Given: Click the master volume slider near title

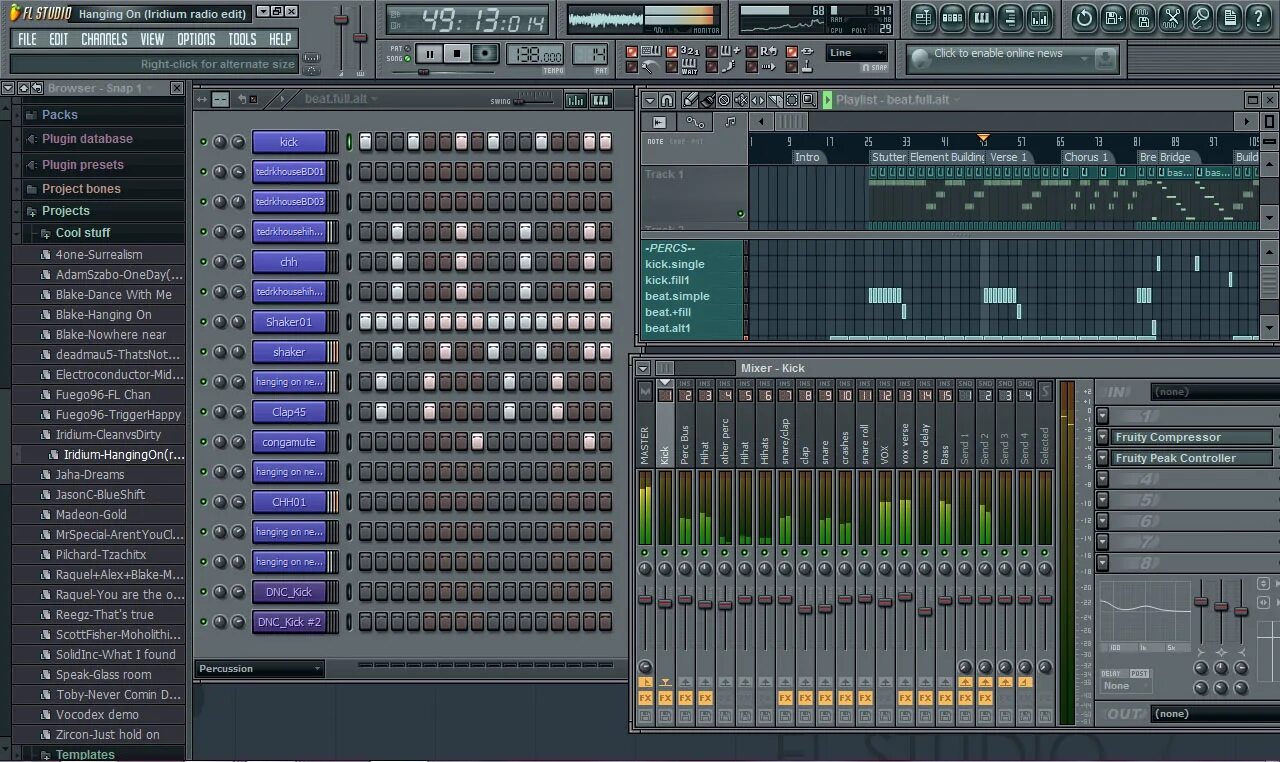Looking at the screenshot, I should 341,20.
